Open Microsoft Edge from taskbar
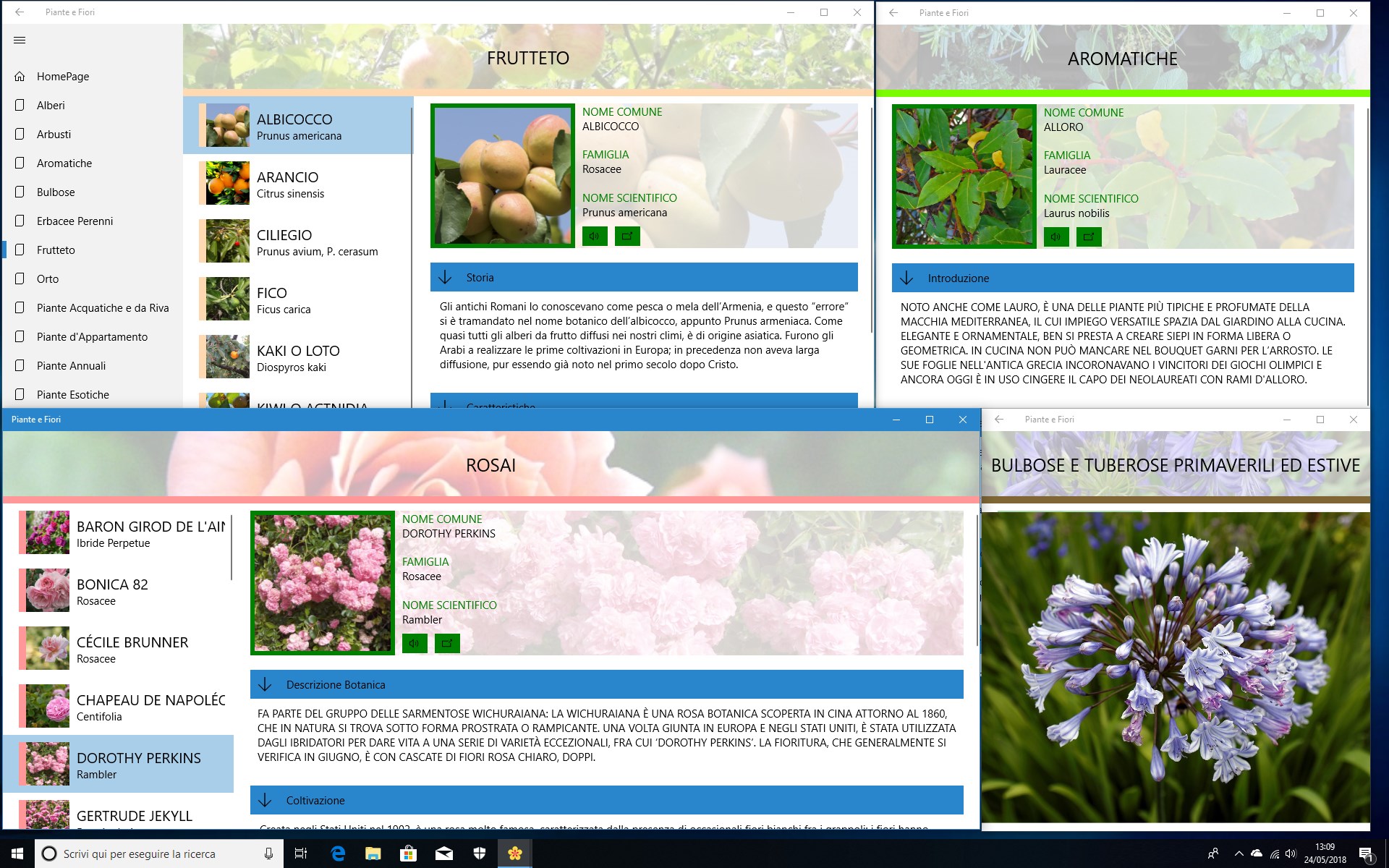 [338, 854]
